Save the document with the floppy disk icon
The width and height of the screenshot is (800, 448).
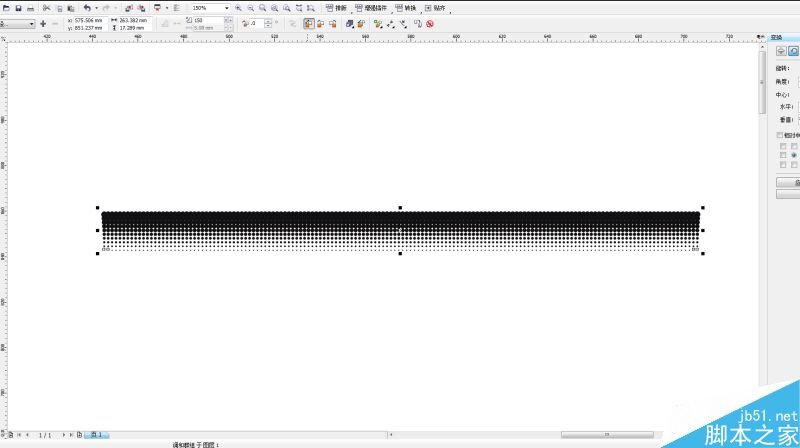pos(18,8)
